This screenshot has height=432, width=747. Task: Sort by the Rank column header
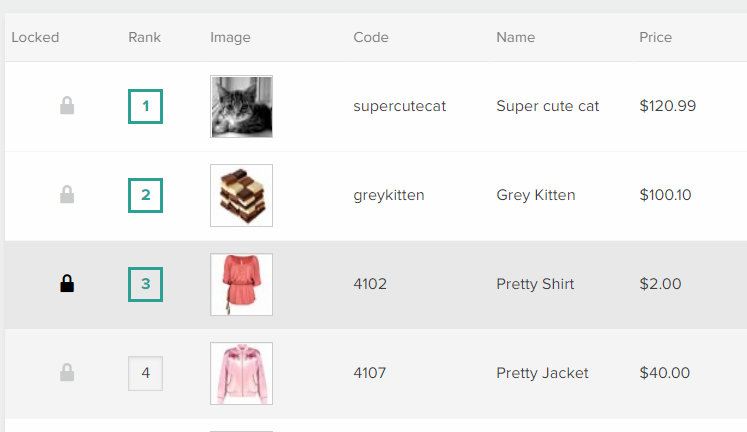pos(144,37)
